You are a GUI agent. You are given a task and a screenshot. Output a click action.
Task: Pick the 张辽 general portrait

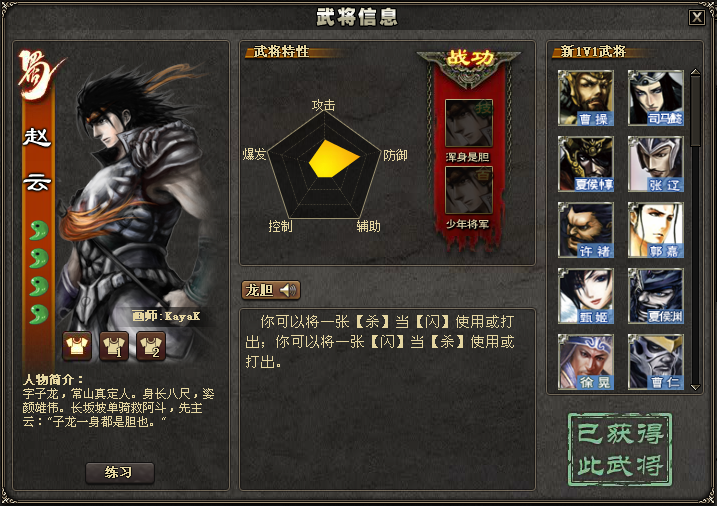click(x=656, y=164)
